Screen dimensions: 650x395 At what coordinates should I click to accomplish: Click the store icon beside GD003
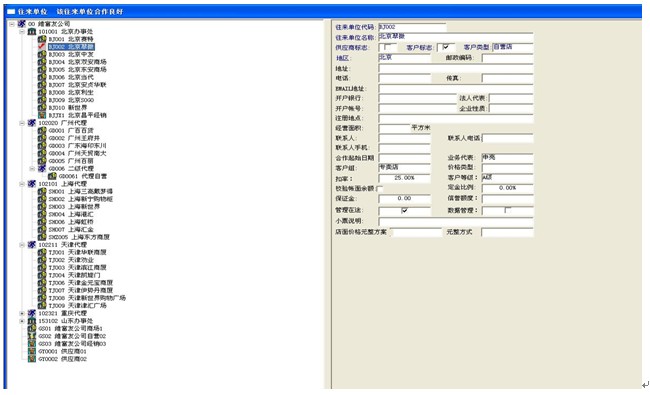(x=42, y=145)
